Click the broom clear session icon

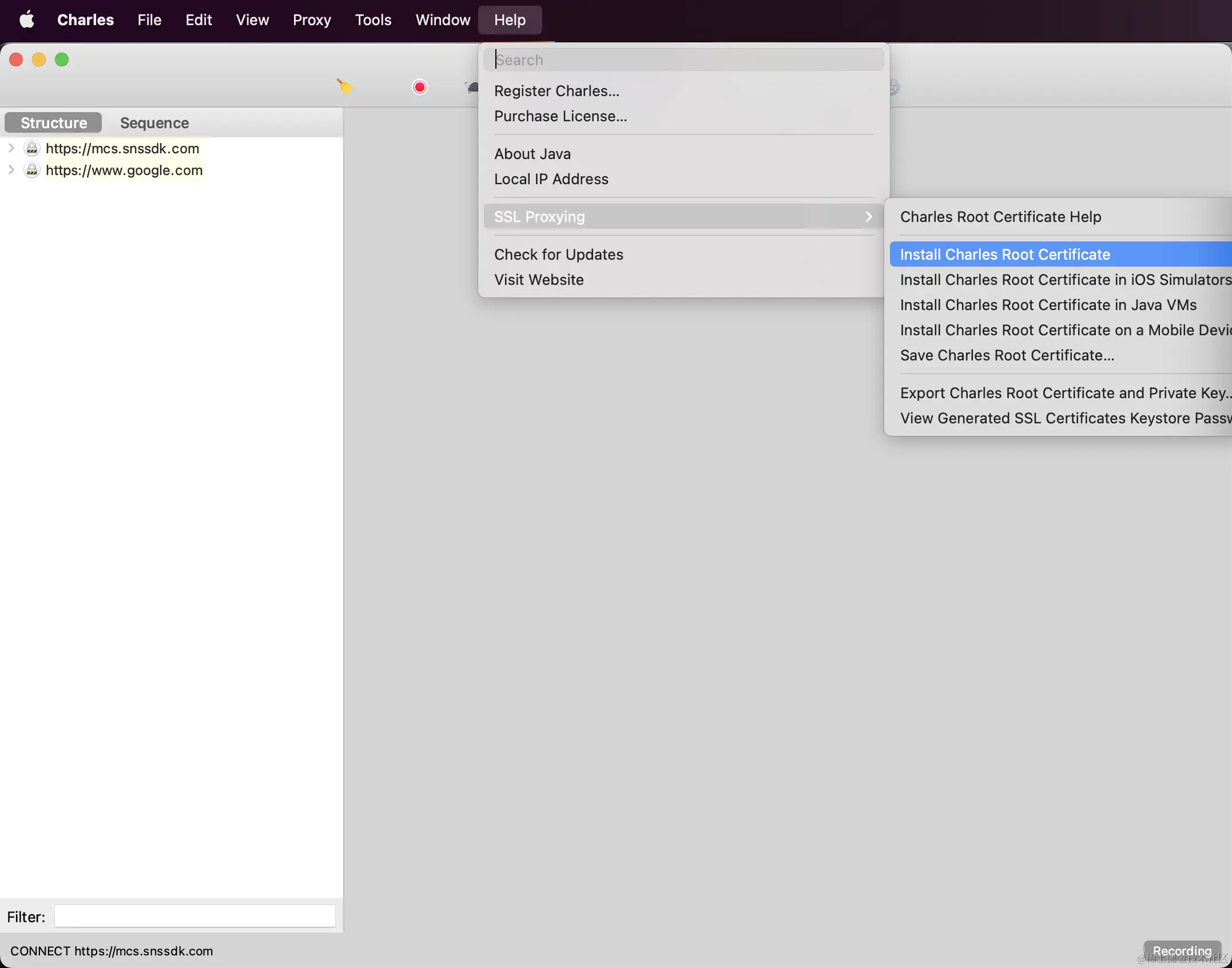tap(345, 87)
